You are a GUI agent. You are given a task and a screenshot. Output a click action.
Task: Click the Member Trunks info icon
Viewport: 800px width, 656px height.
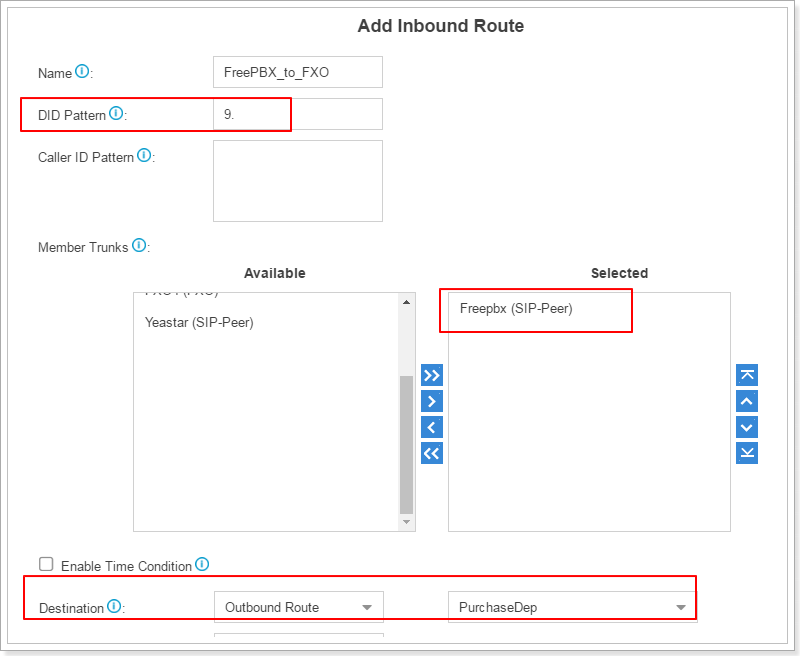139,246
